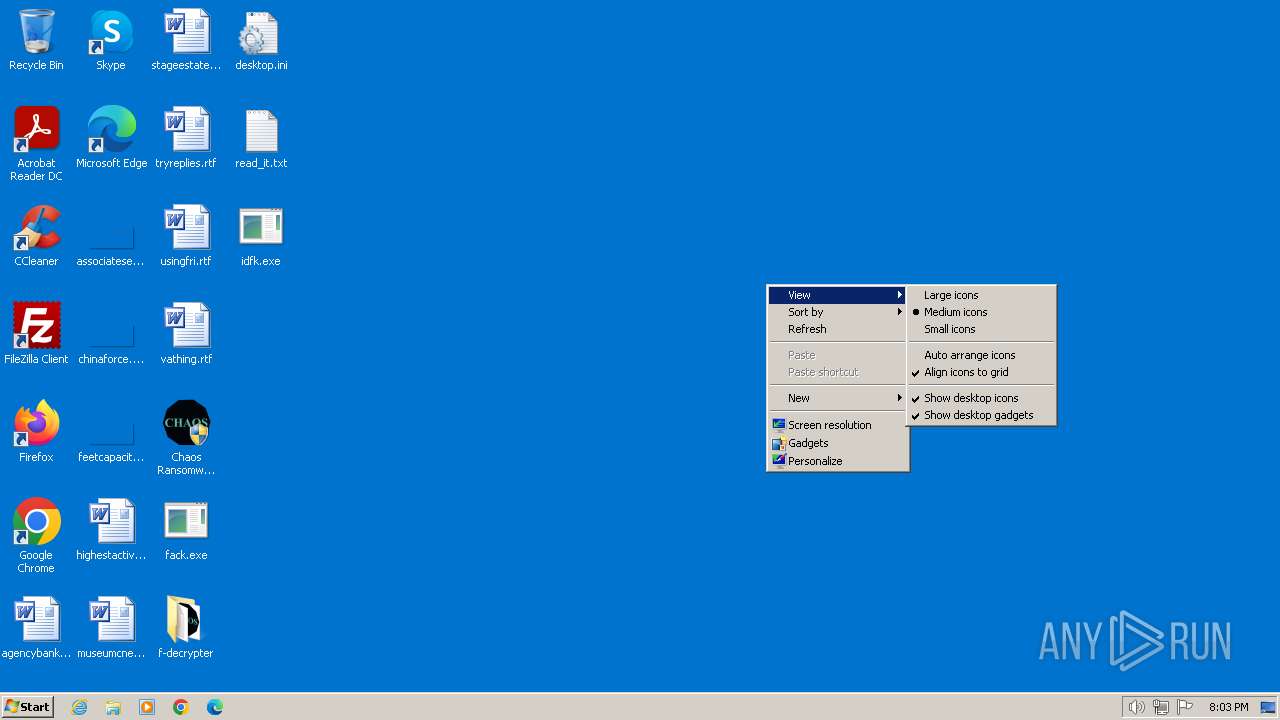
Task: Select the fack.exe file icon
Action: [186, 531]
